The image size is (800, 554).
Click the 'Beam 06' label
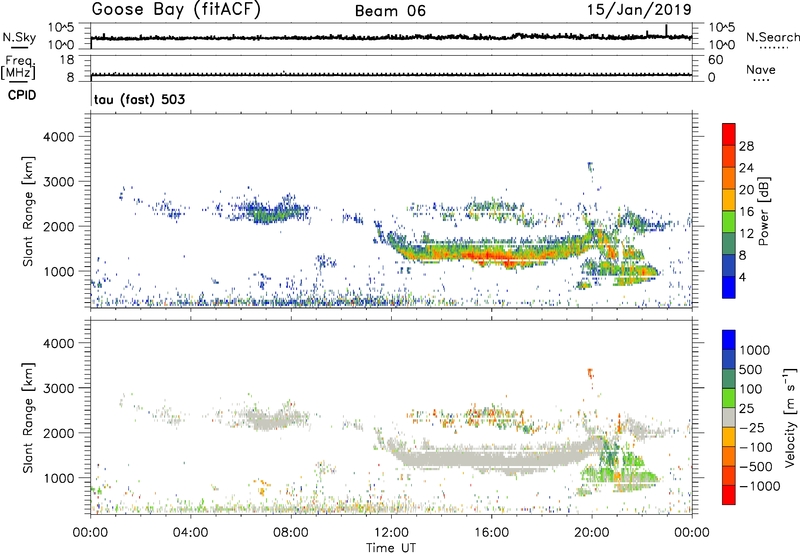coord(390,11)
